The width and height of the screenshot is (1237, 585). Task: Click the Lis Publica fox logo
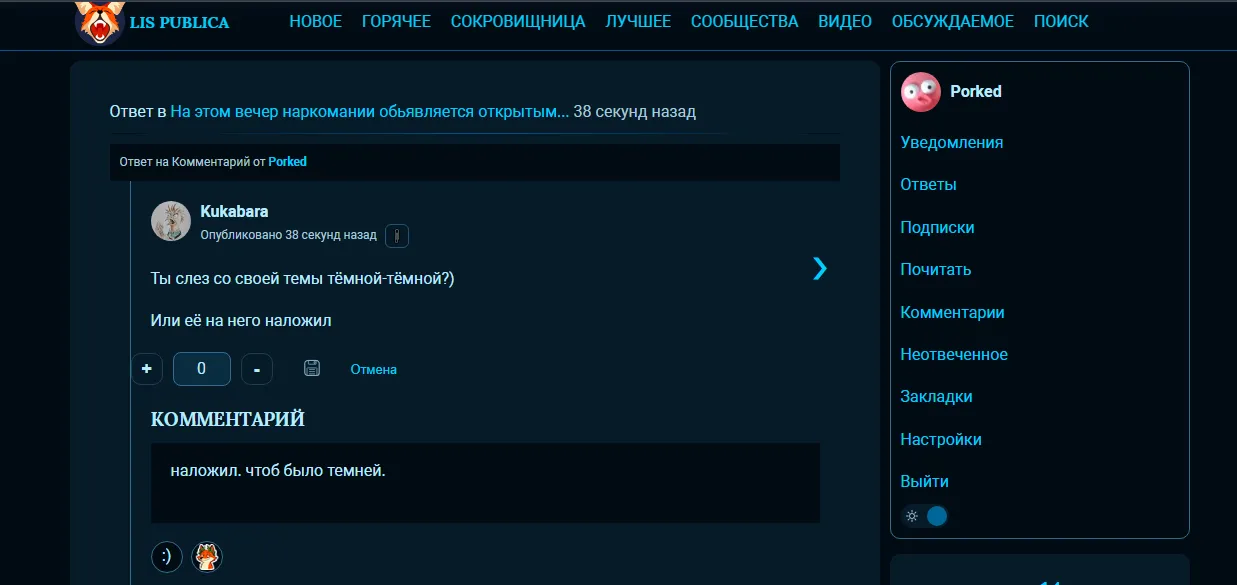100,22
